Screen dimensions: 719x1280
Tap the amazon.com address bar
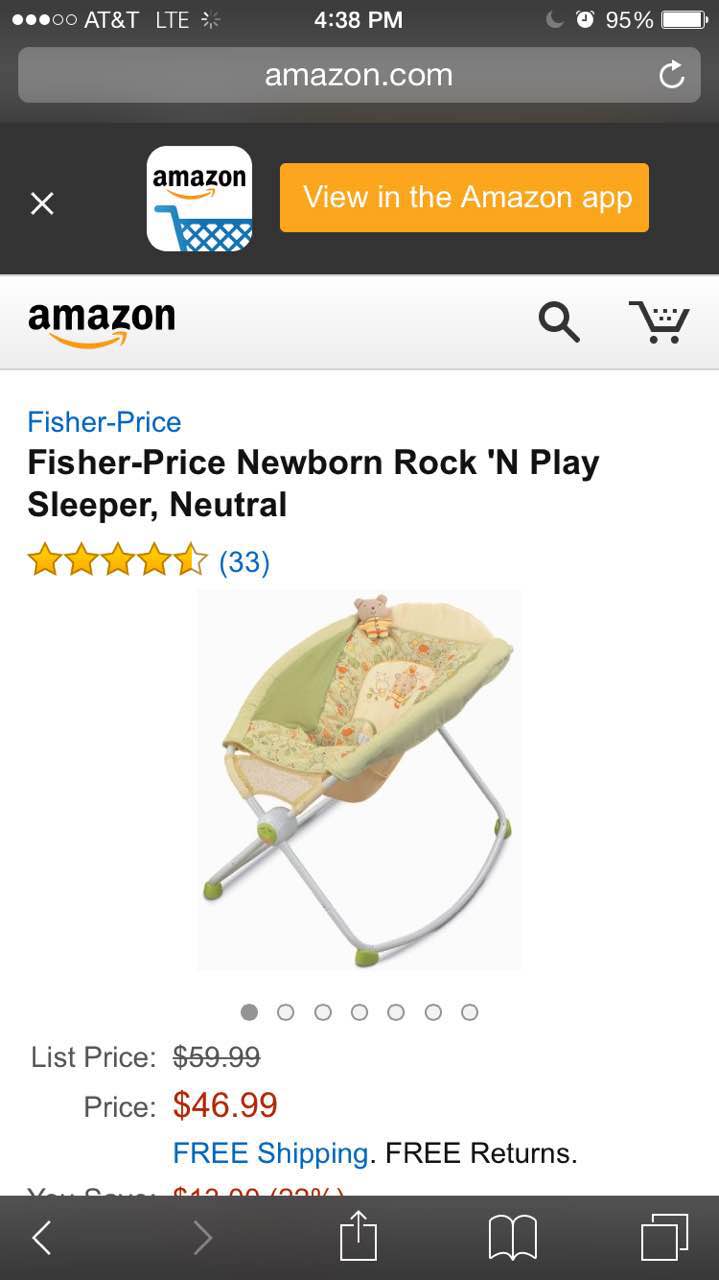tap(359, 75)
